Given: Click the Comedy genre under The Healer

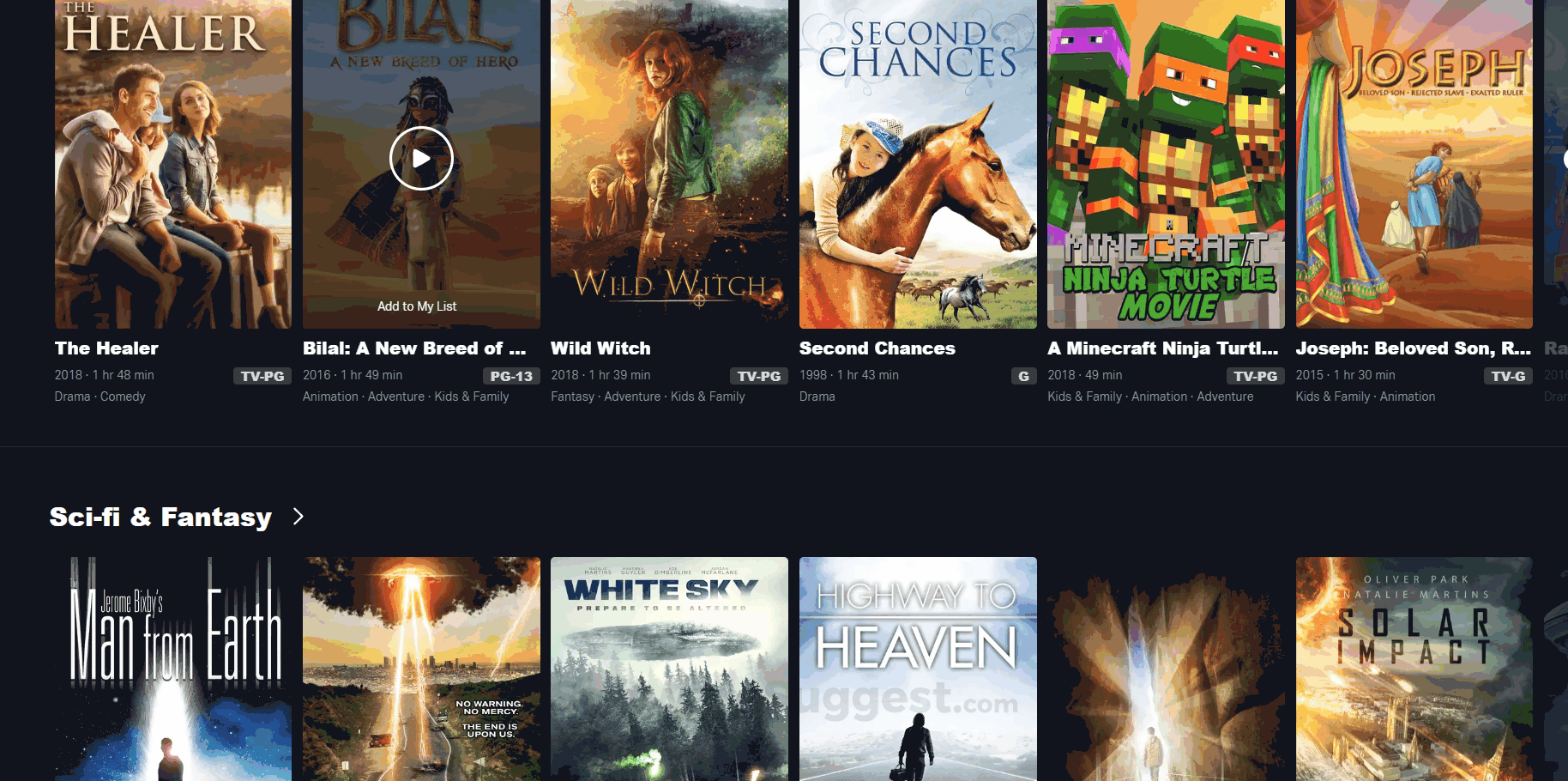Looking at the screenshot, I should [x=122, y=396].
